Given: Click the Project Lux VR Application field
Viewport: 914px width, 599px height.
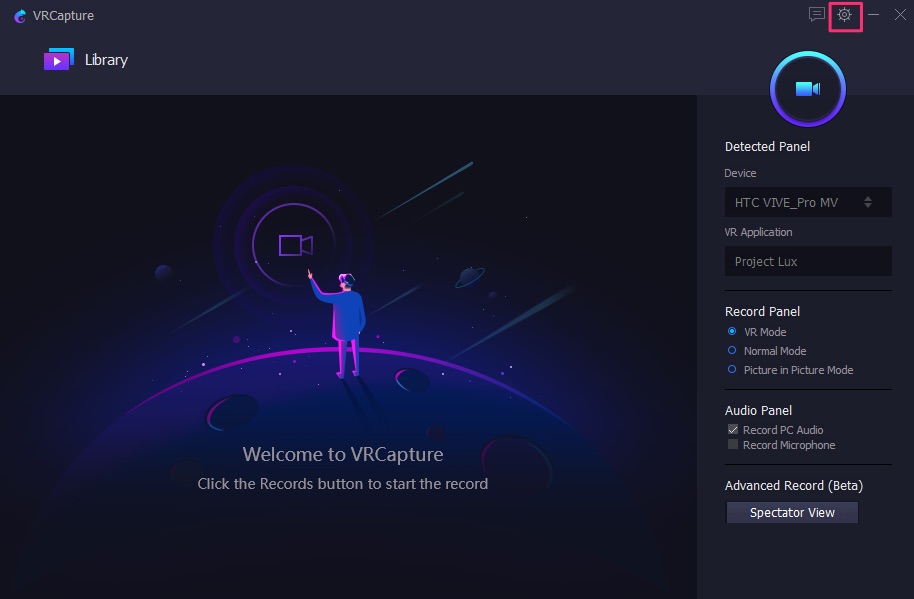Looking at the screenshot, I should (x=808, y=261).
